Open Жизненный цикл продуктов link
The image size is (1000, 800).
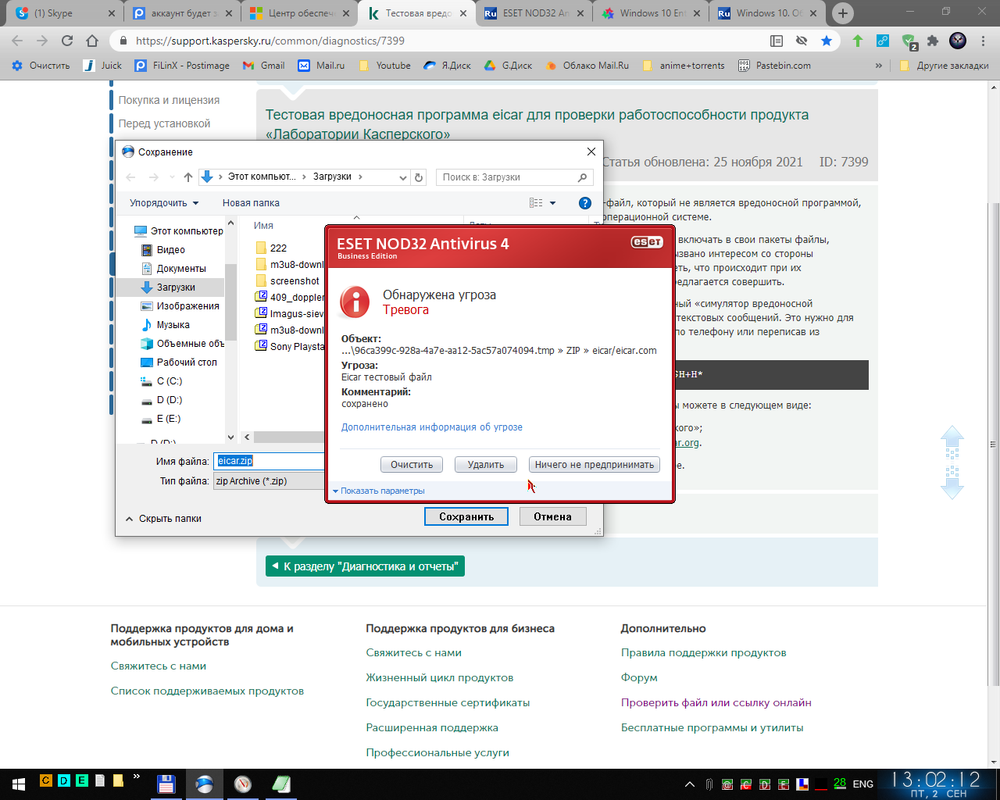pos(439,678)
